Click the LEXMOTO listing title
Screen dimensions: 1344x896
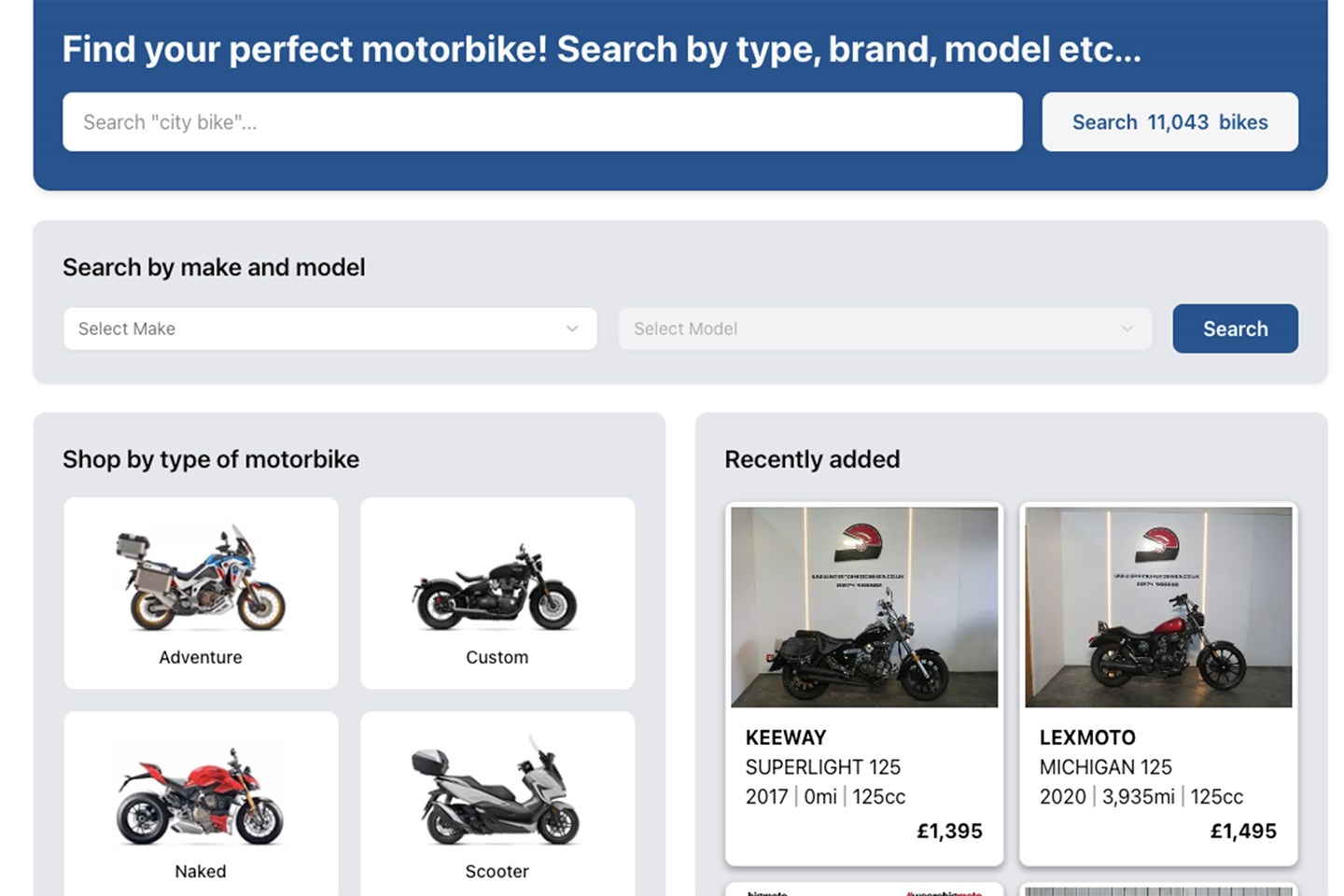click(1087, 737)
